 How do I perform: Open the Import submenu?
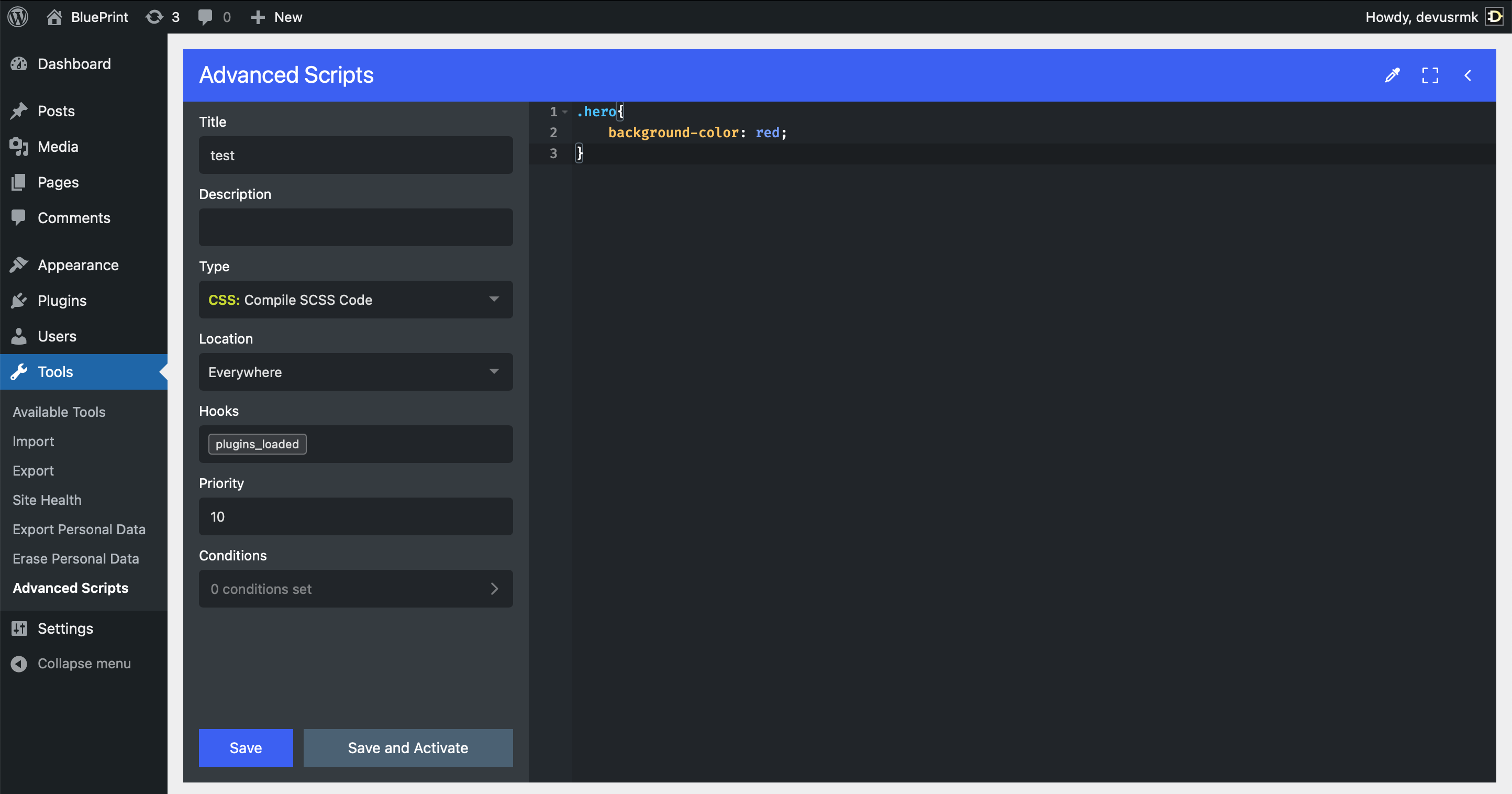pos(33,441)
